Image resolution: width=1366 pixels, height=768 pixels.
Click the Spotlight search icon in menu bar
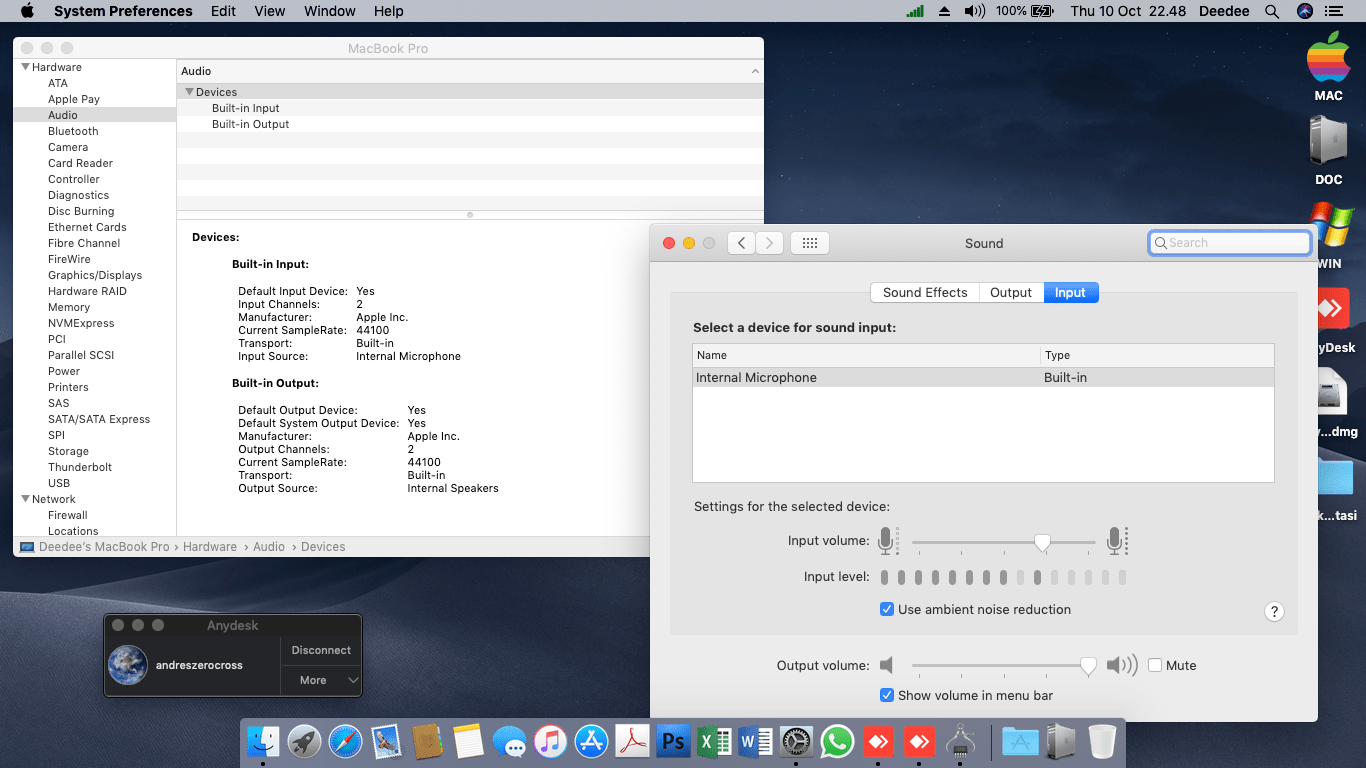point(1272,11)
